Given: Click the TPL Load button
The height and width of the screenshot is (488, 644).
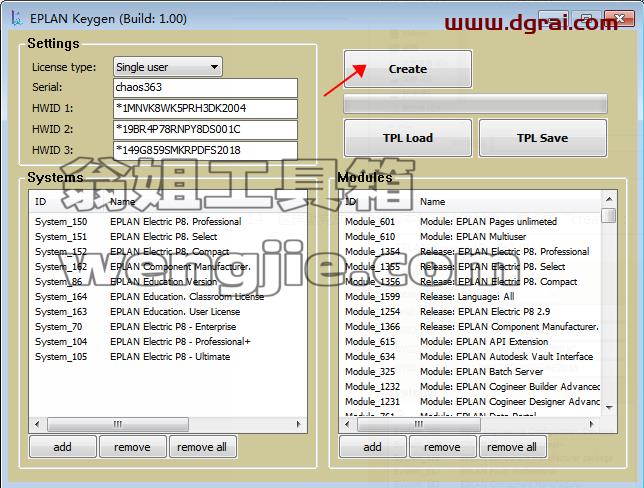Looking at the screenshot, I should [408, 138].
